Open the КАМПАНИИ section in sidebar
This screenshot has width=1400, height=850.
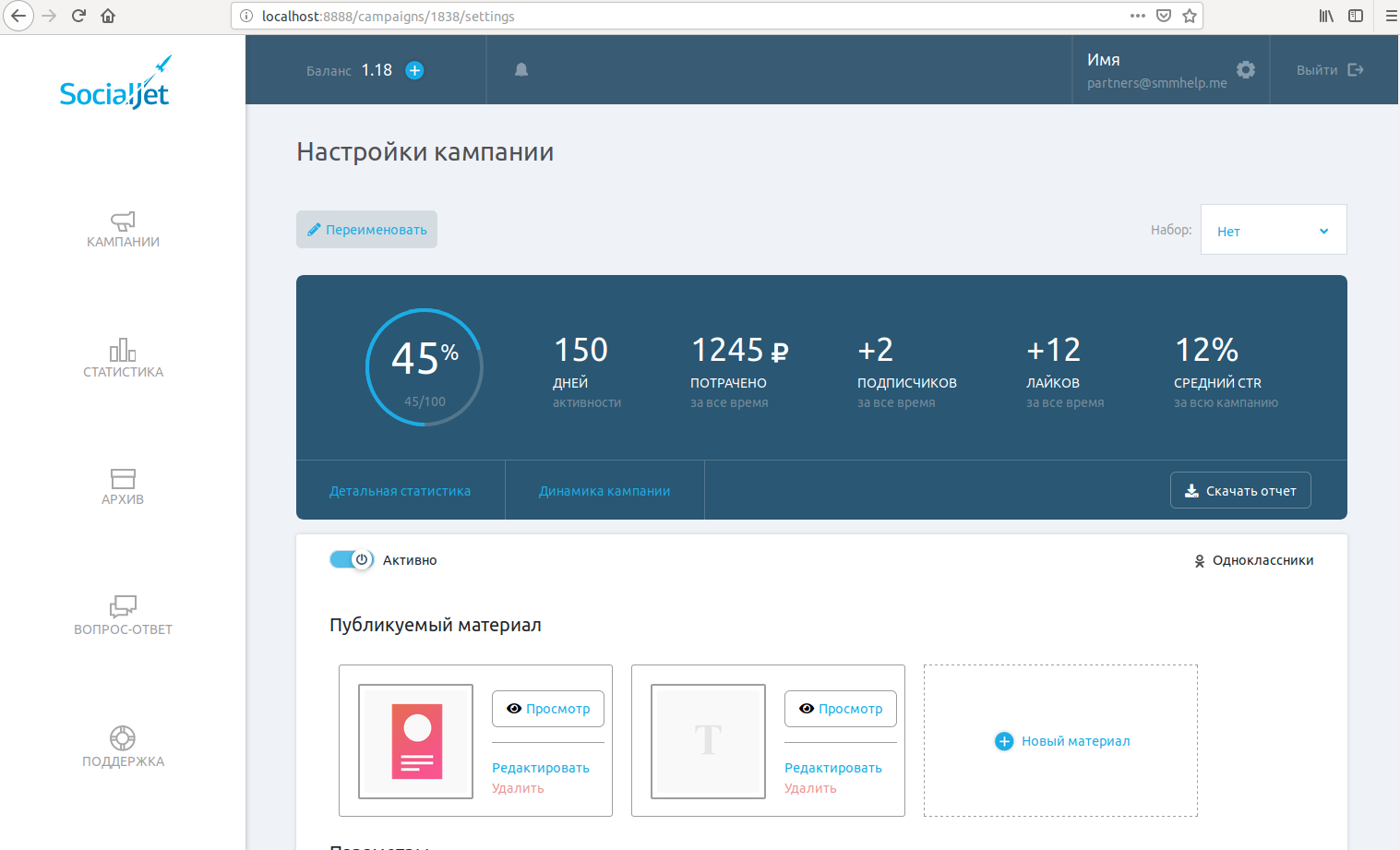coord(123,232)
